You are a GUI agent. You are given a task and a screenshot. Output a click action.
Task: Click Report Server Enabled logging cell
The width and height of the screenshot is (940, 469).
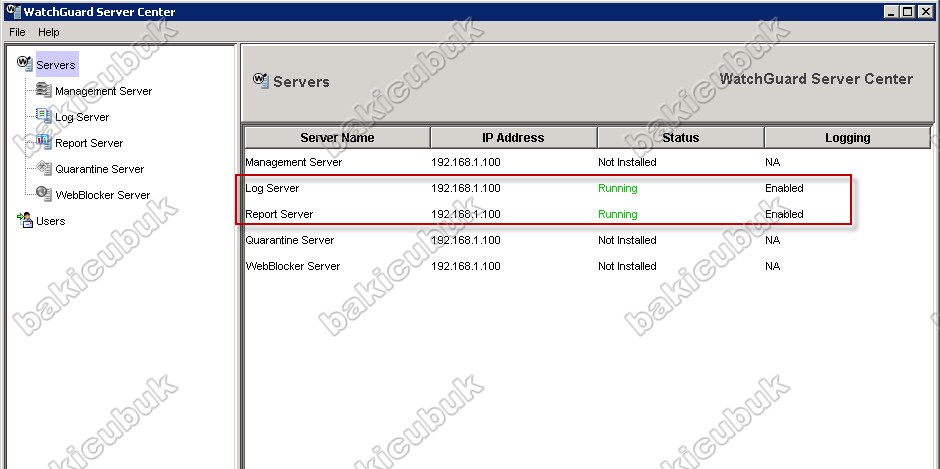784,214
